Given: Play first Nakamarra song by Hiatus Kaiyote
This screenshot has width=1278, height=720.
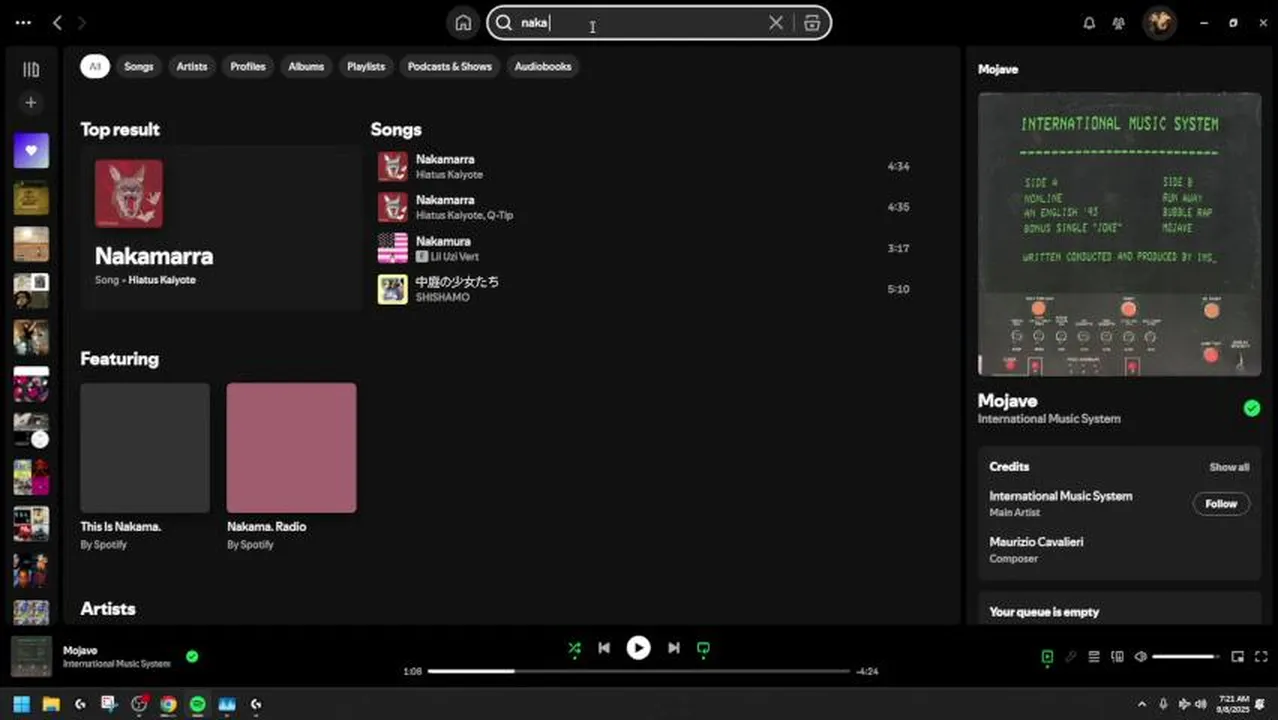Looking at the screenshot, I should tap(643, 167).
